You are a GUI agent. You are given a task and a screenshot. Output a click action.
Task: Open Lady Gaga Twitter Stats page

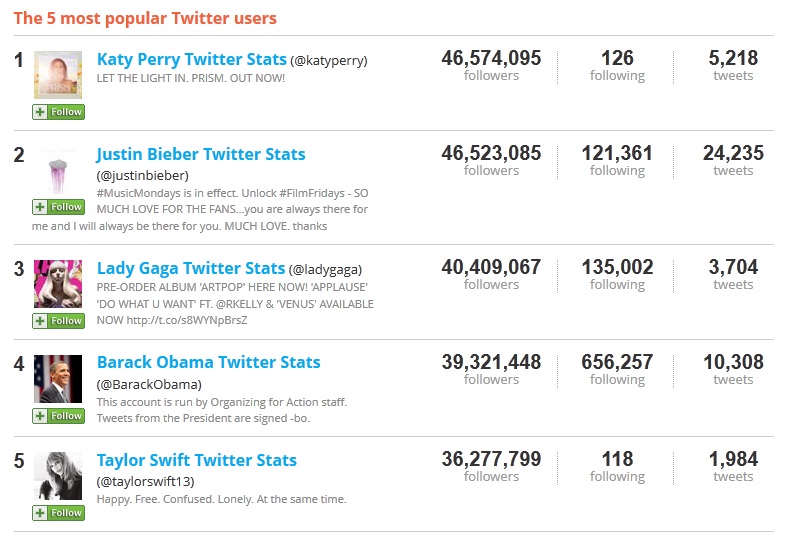[x=190, y=268]
